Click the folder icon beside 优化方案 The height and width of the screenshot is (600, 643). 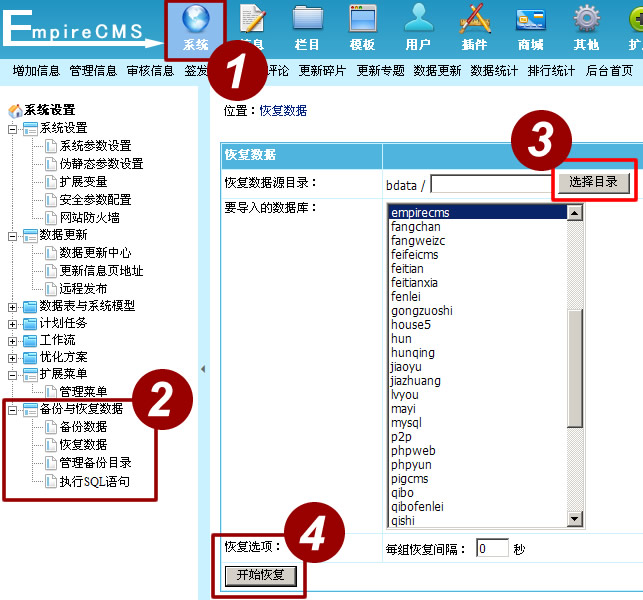30,358
